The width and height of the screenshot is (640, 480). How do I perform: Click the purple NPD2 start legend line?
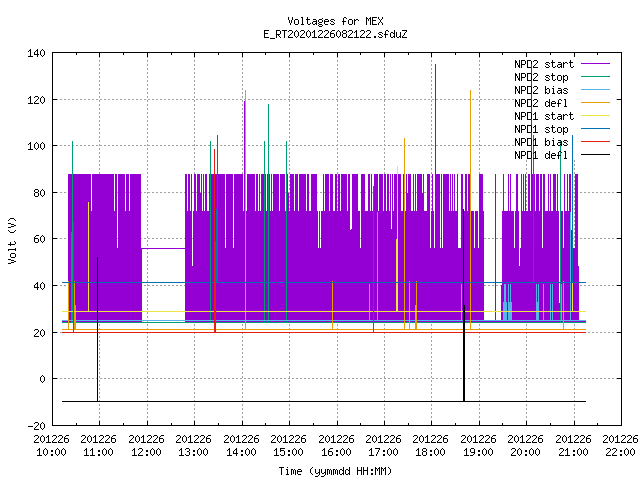click(595, 64)
